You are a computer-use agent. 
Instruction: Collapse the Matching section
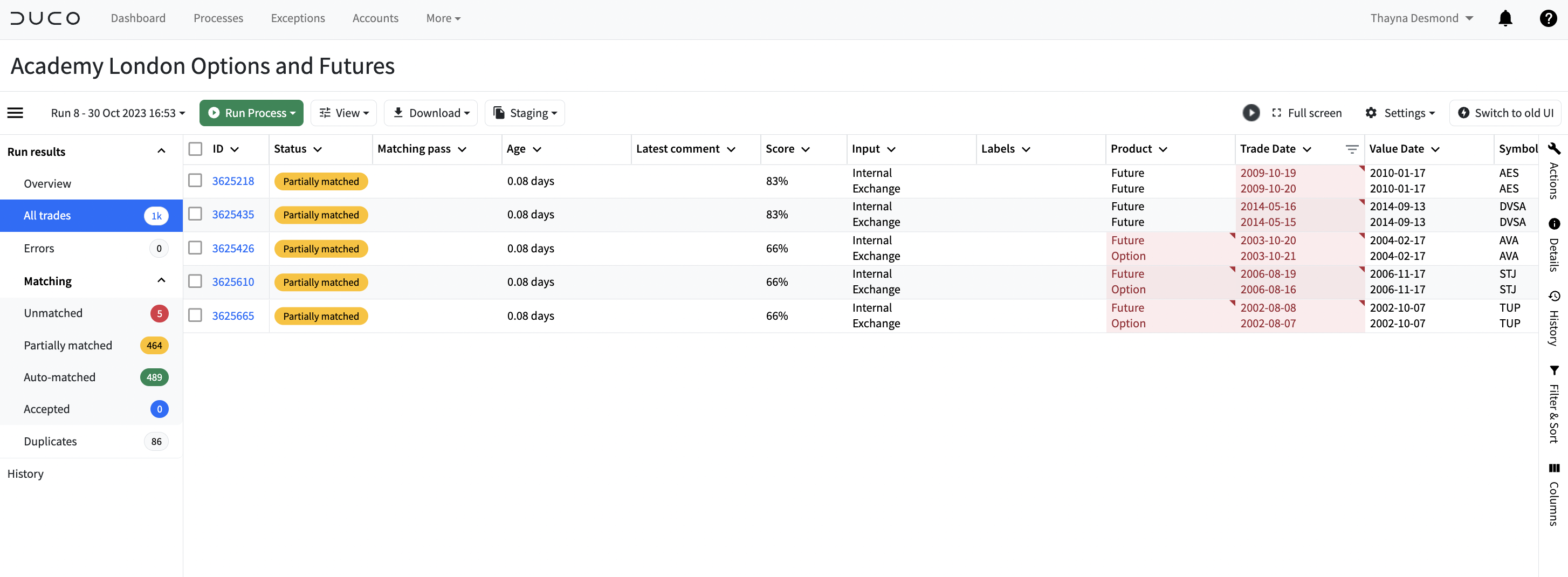[x=161, y=280]
